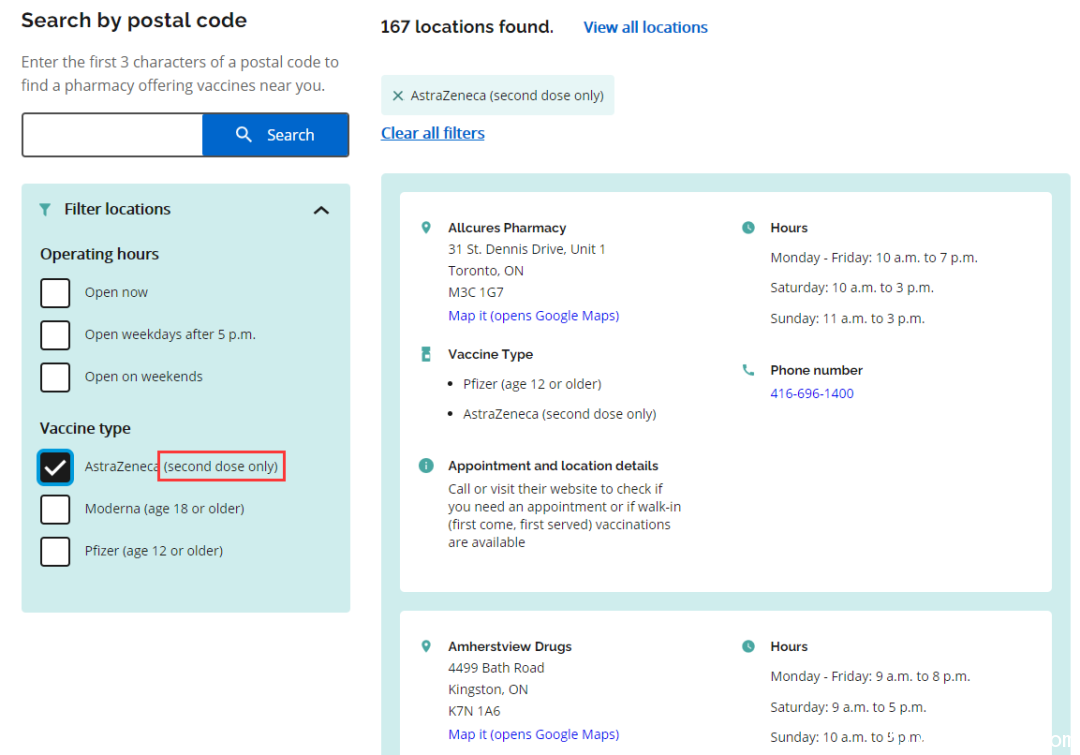This screenshot has width=1080, height=755.
Task: Open Amherstview Drugs Map it link
Action: pyautogui.click(x=533, y=734)
